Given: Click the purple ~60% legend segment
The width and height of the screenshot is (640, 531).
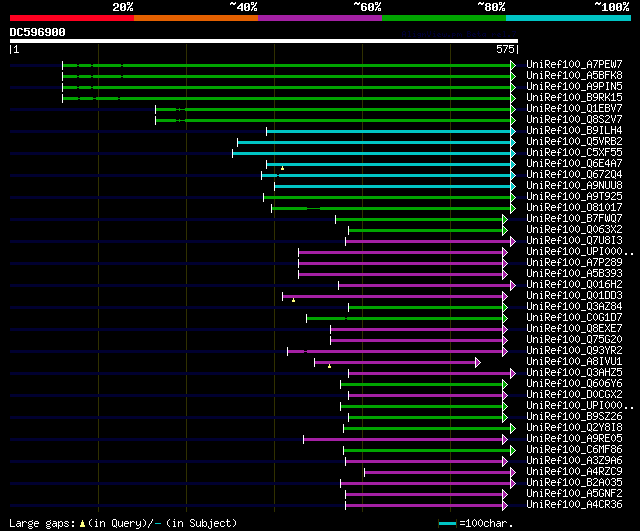Looking at the screenshot, I should pyautogui.click(x=320, y=18).
